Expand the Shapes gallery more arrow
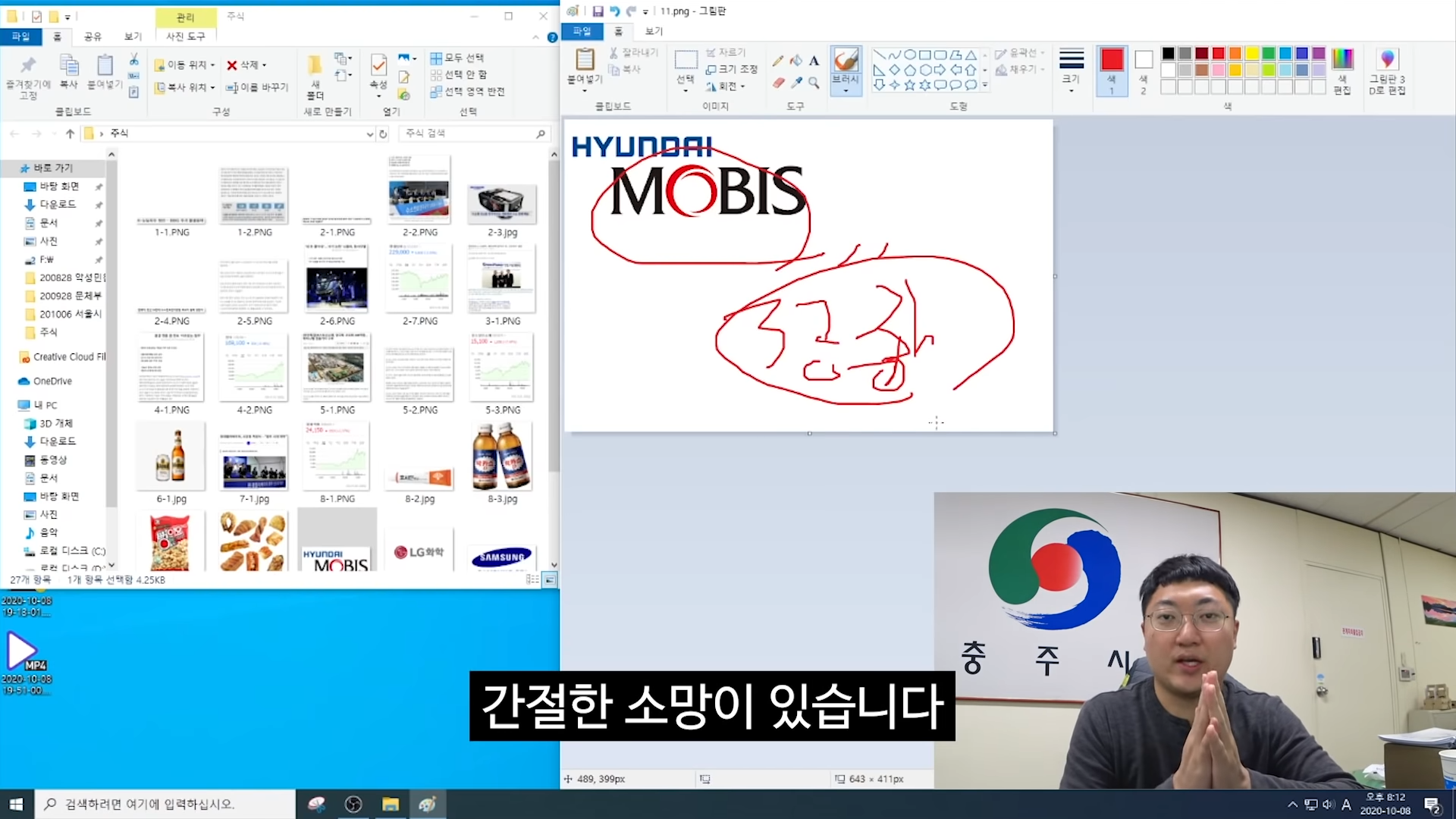This screenshot has width=1456, height=819. point(985,86)
